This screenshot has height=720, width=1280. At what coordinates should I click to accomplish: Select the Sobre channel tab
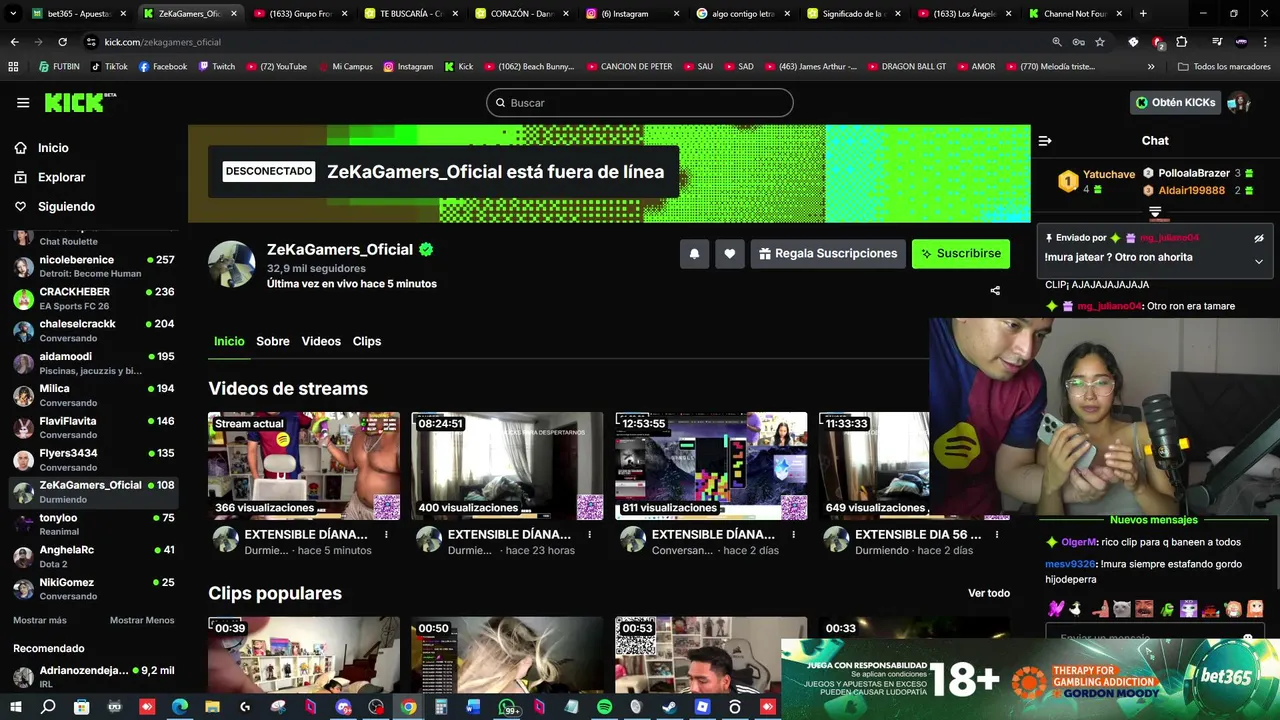pos(273,341)
